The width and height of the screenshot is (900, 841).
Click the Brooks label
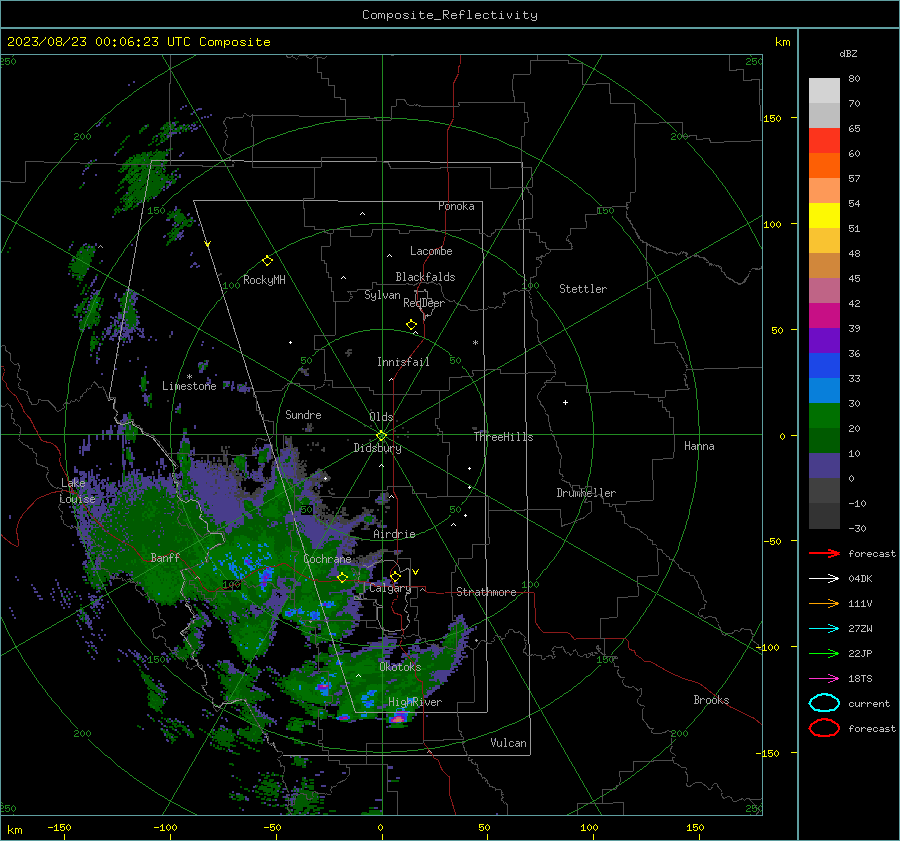click(711, 700)
